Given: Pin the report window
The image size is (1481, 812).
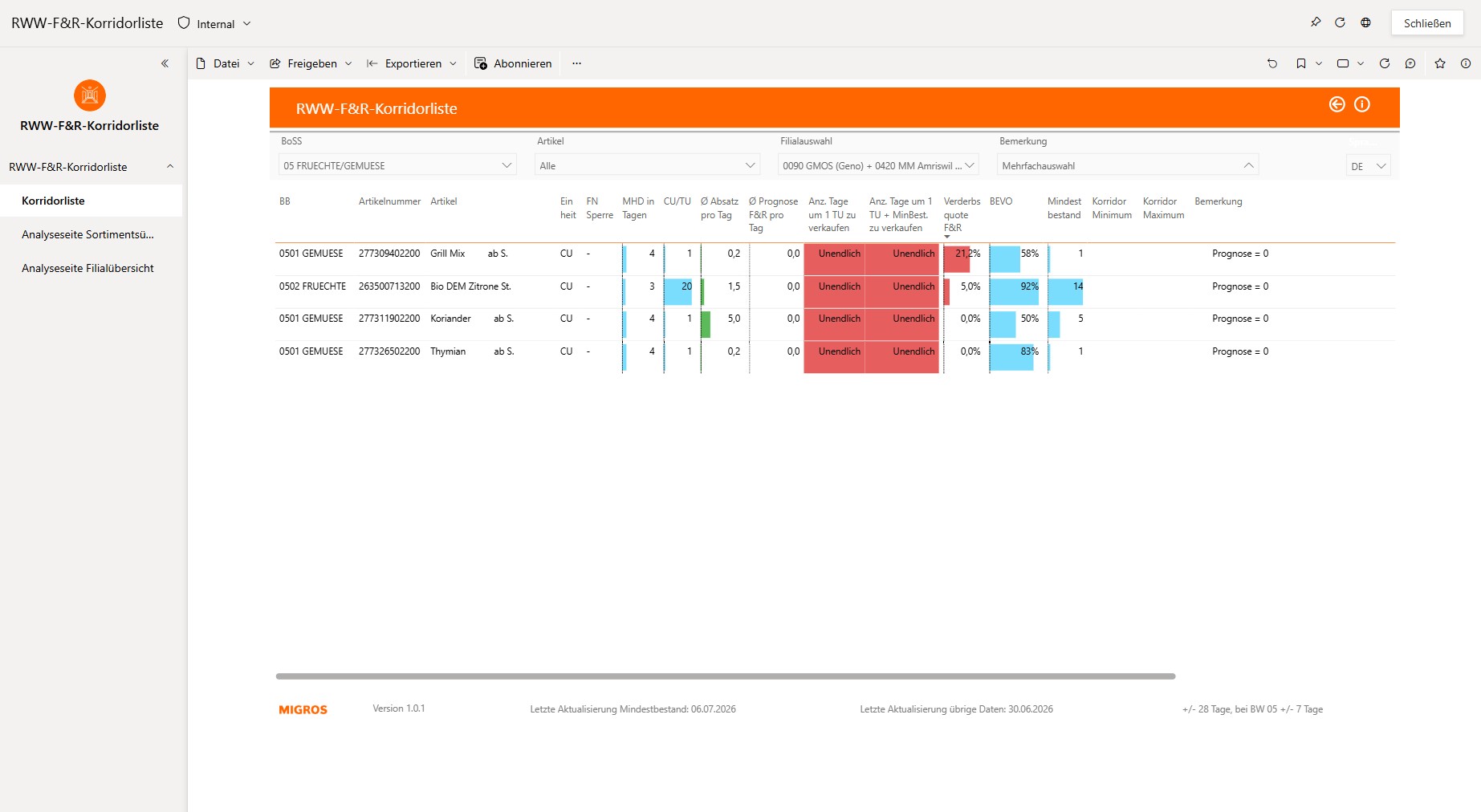Looking at the screenshot, I should (x=1315, y=22).
